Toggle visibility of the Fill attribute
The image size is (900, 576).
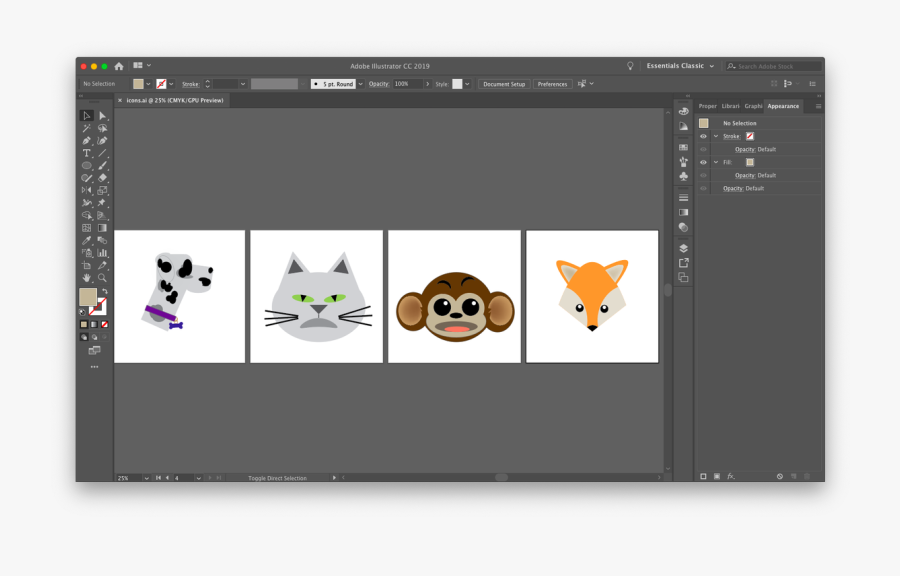[x=703, y=162]
